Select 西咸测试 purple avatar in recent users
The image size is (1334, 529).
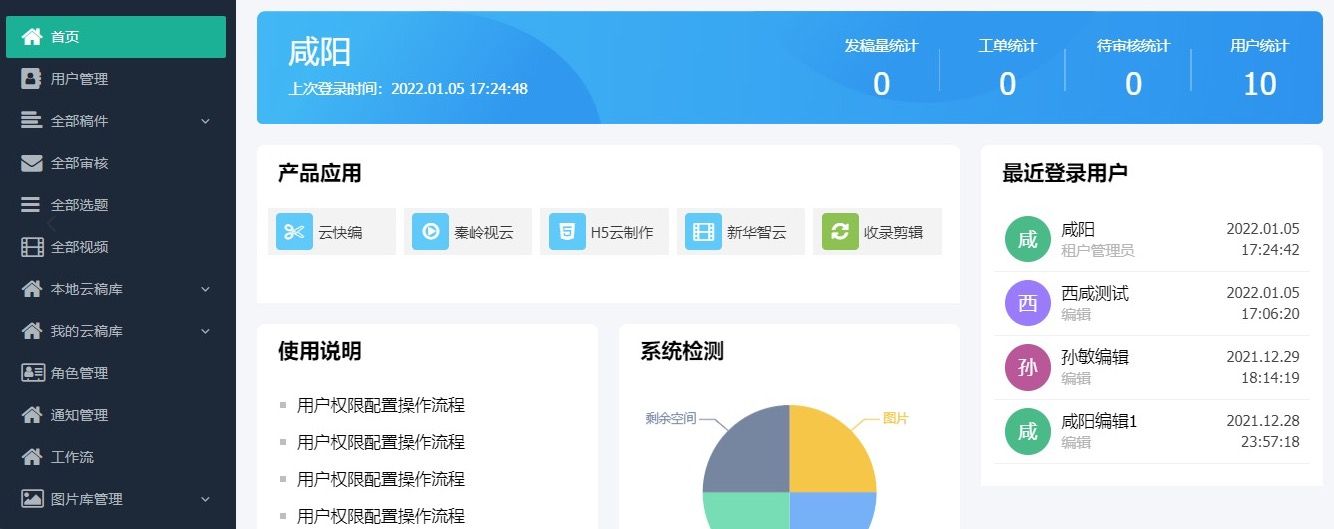[x=1027, y=303]
